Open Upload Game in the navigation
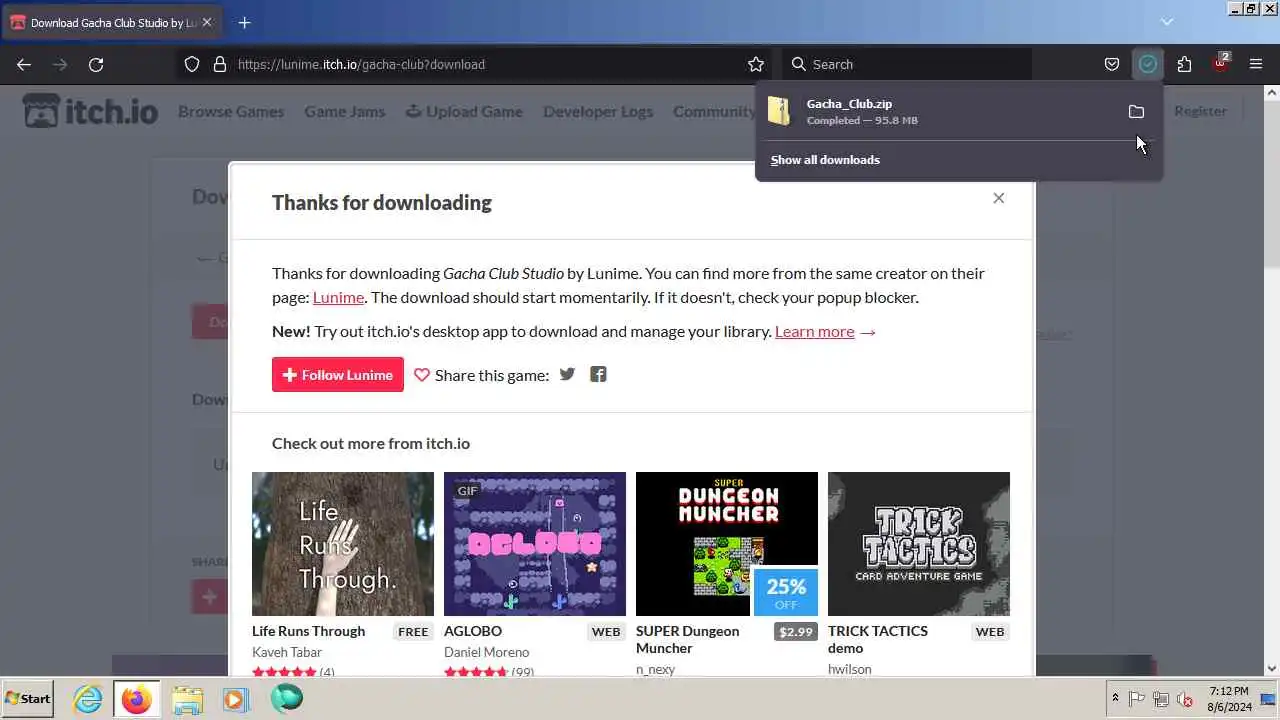This screenshot has height=720, width=1280. click(464, 111)
